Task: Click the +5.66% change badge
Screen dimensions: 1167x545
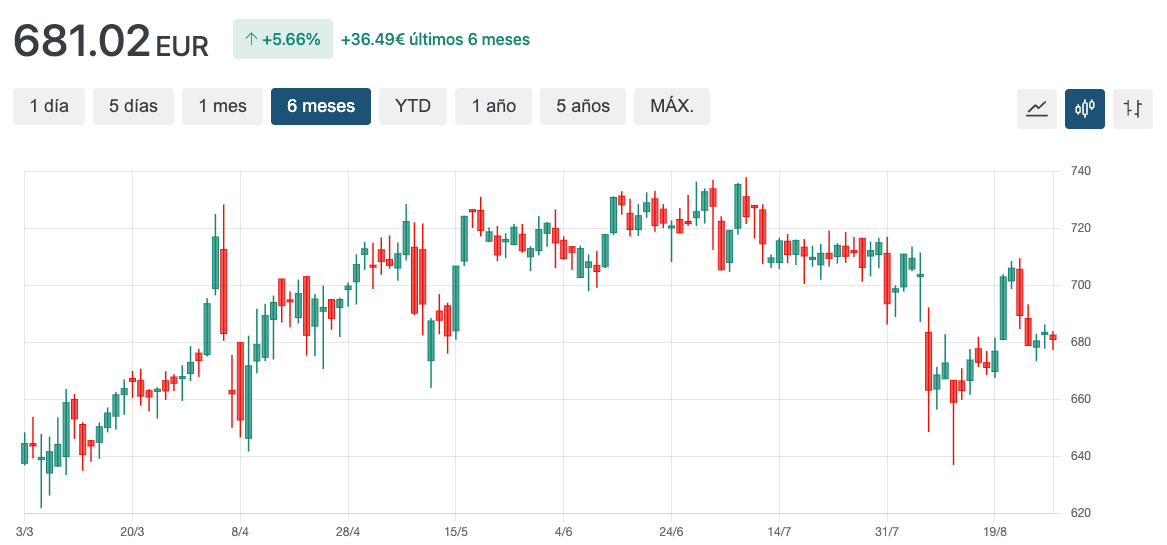Action: tap(282, 40)
